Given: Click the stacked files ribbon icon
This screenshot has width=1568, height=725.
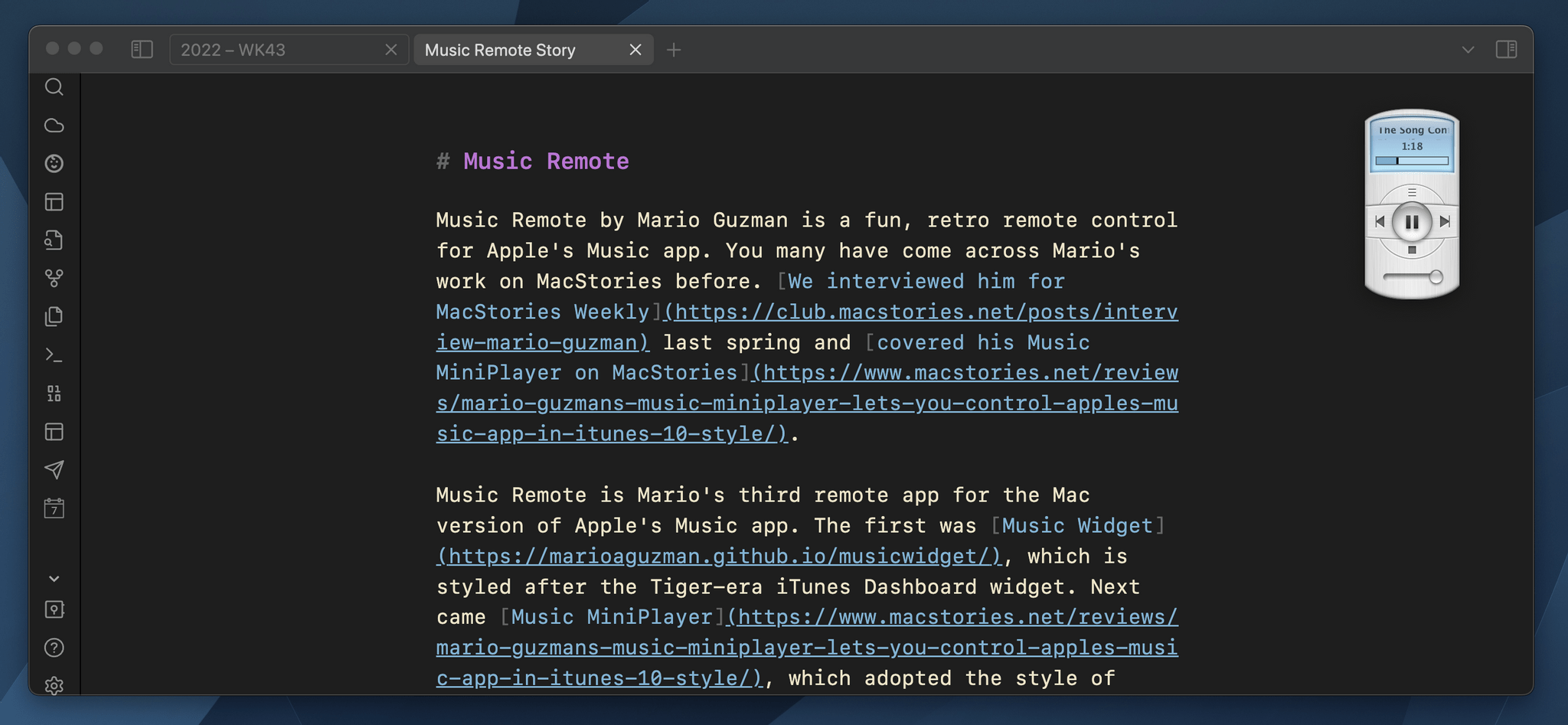Looking at the screenshot, I should pyautogui.click(x=54, y=316).
